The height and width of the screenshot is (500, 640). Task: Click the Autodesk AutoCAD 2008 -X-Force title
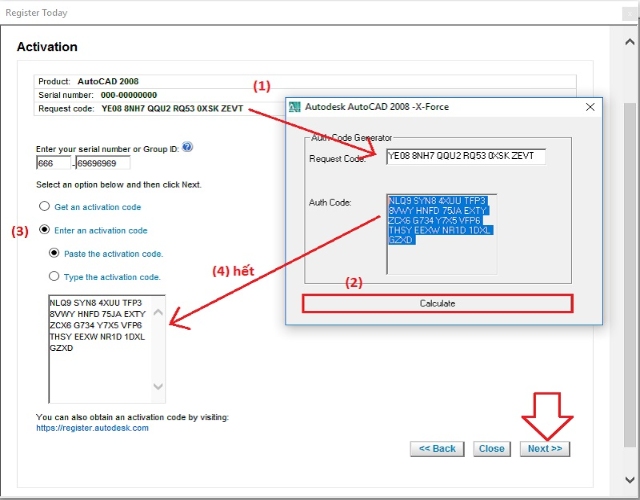tap(377, 107)
